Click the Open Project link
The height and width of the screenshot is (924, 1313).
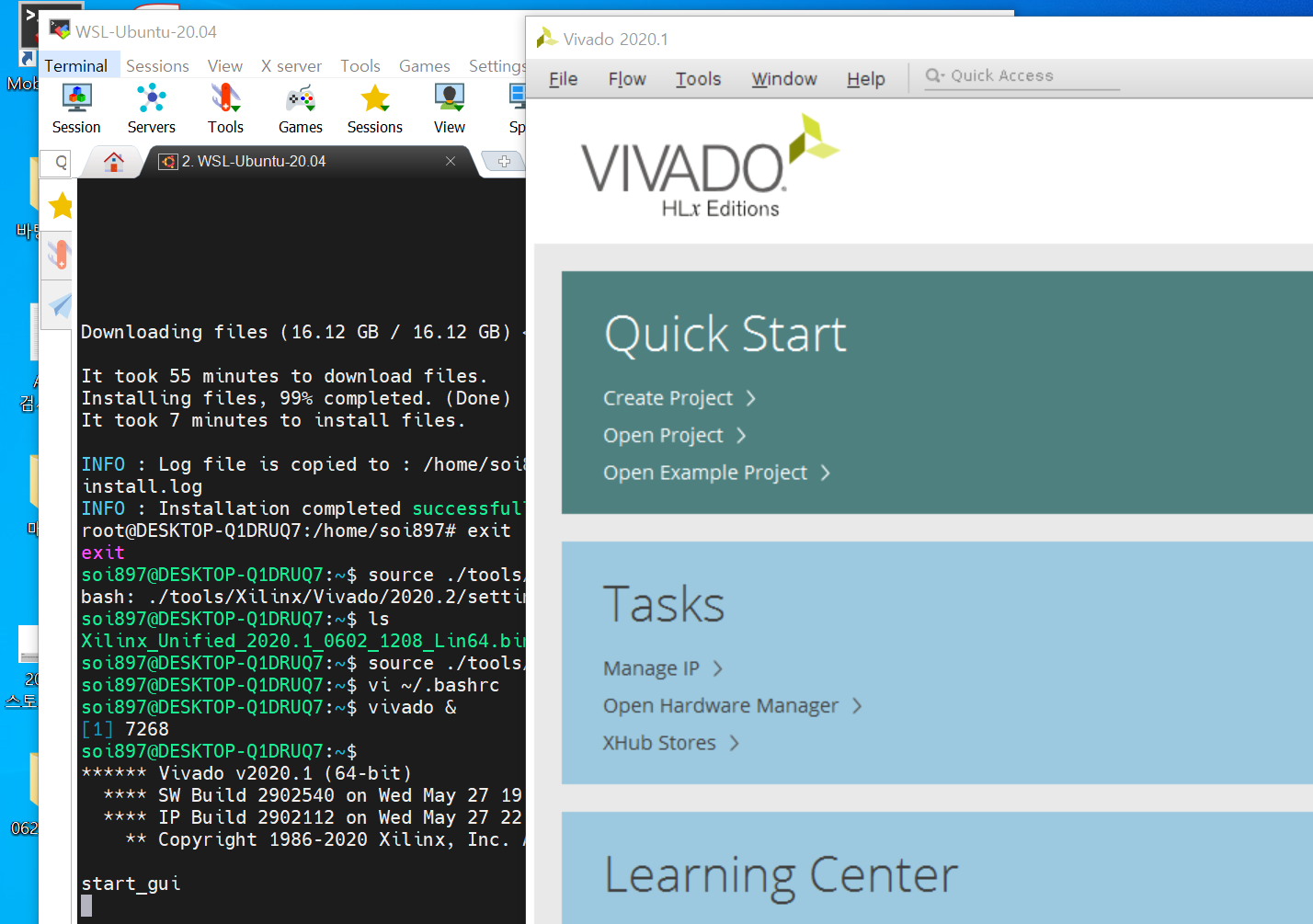(674, 435)
